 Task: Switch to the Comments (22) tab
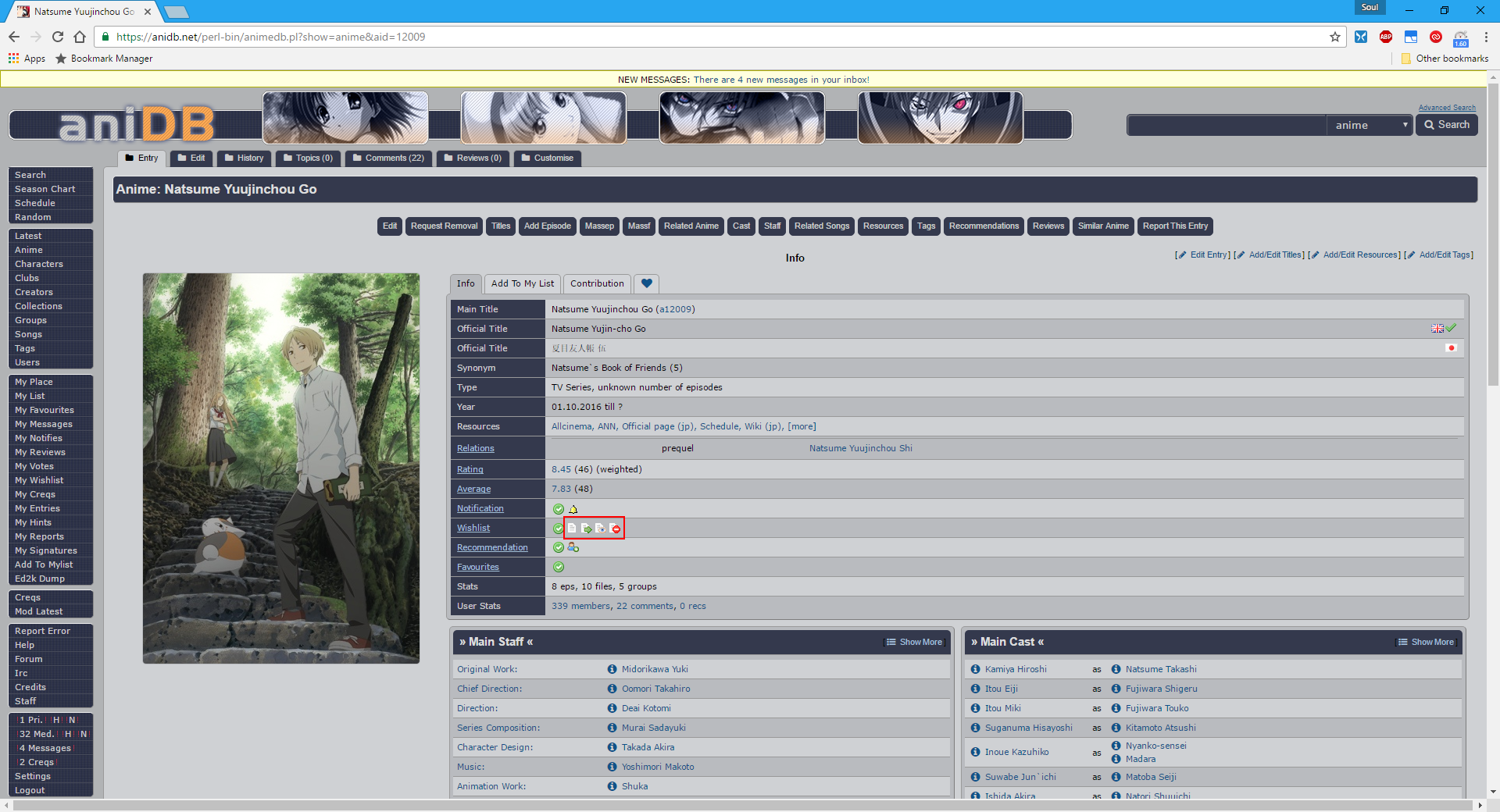(388, 158)
